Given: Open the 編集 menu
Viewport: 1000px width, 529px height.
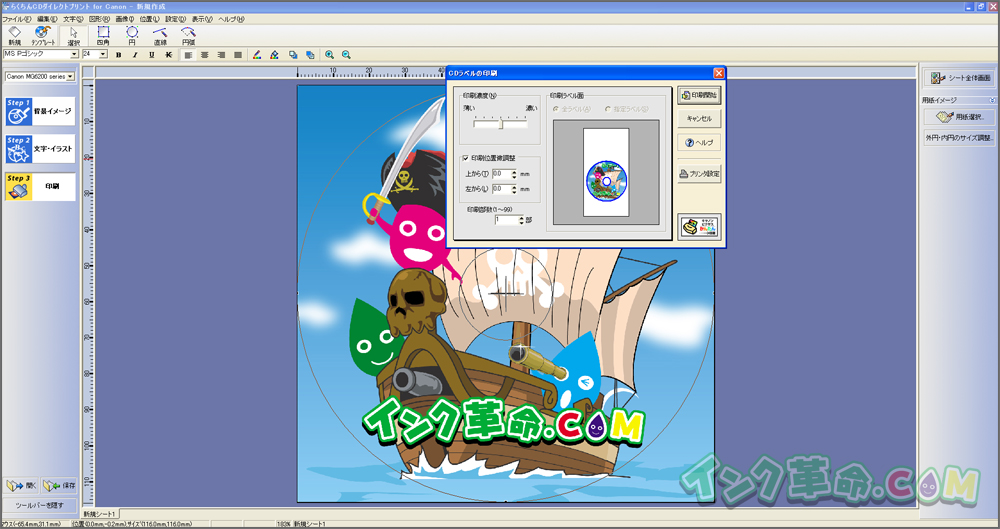Looking at the screenshot, I should [47, 19].
